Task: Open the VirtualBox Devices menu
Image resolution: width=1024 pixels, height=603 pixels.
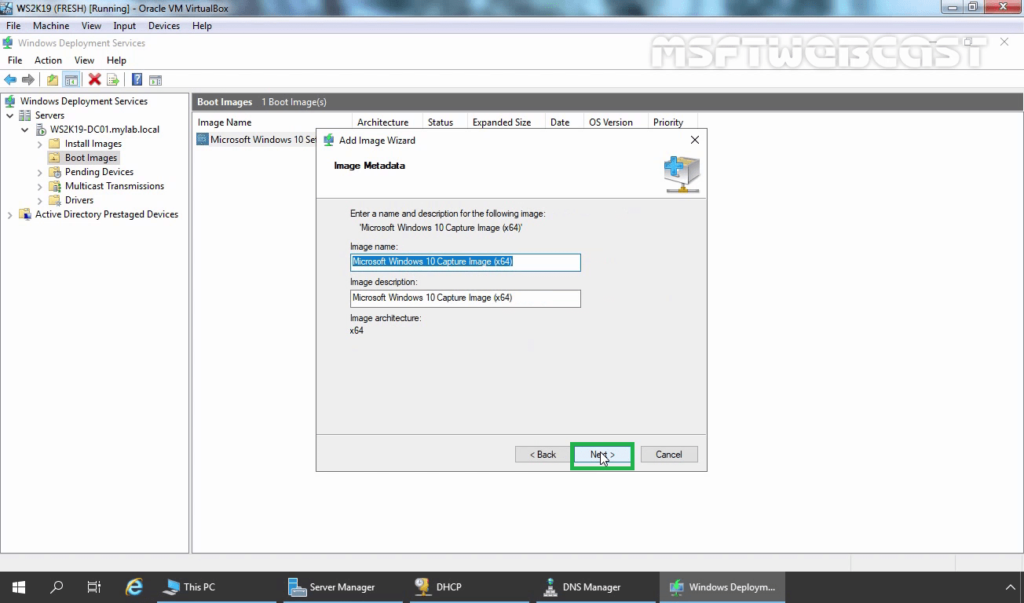Action: pos(163,25)
